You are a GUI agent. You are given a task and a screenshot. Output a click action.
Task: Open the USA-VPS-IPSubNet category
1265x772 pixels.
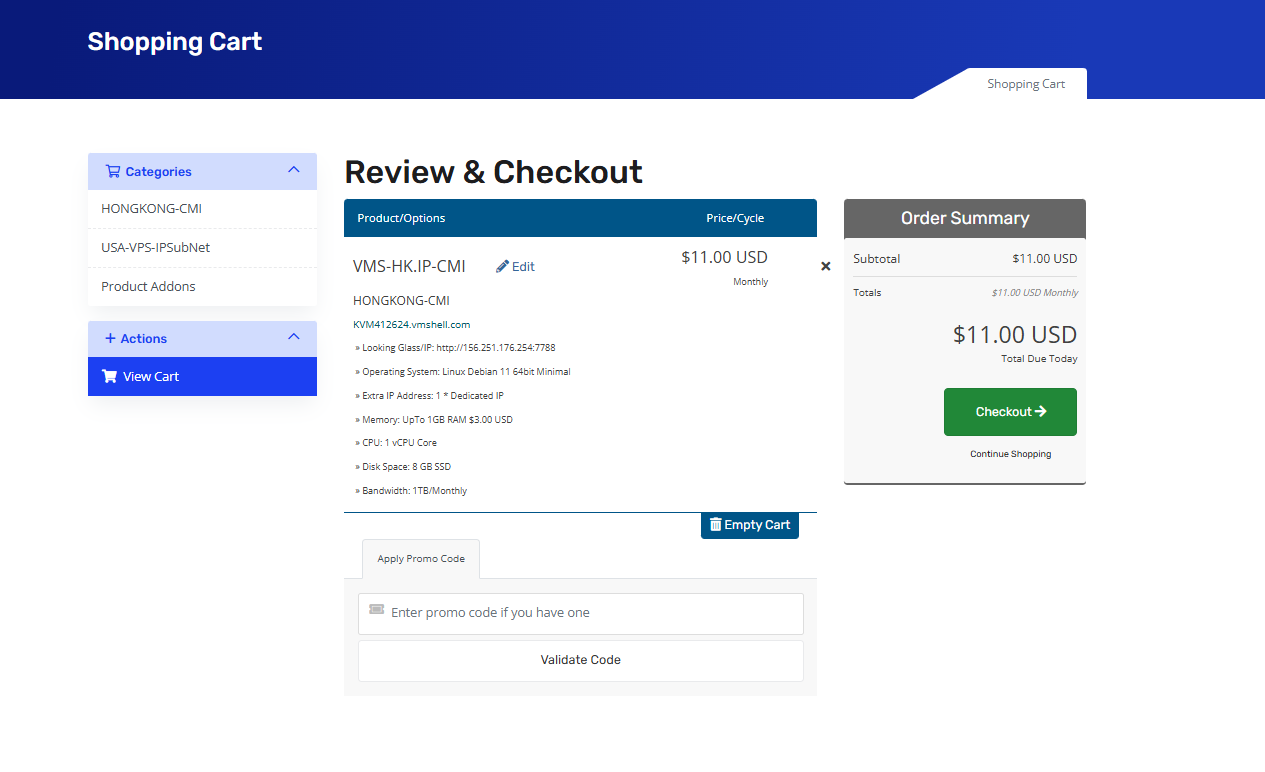pos(155,247)
